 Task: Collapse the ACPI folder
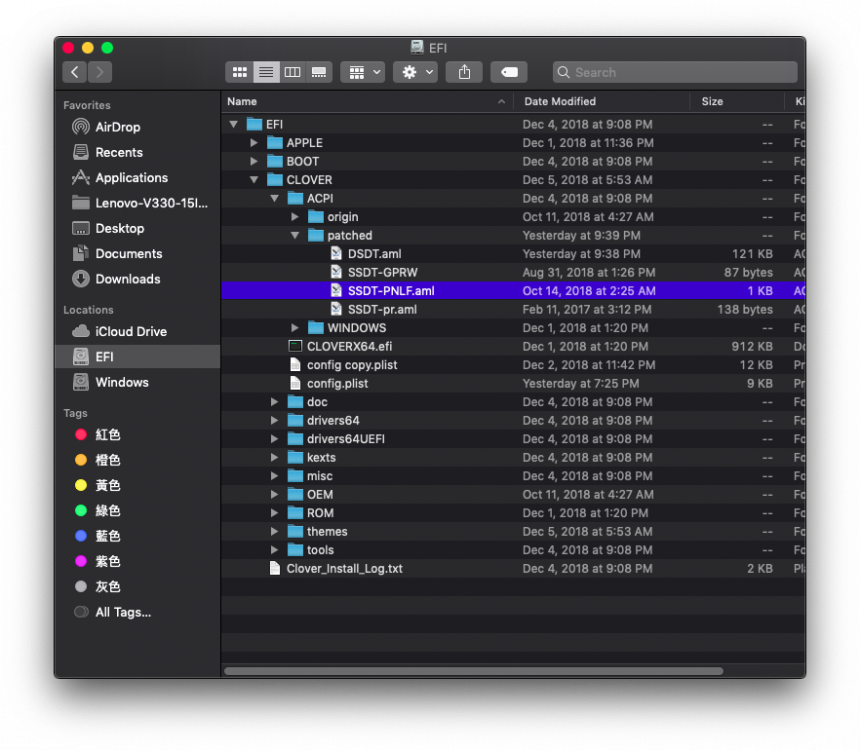coord(274,199)
